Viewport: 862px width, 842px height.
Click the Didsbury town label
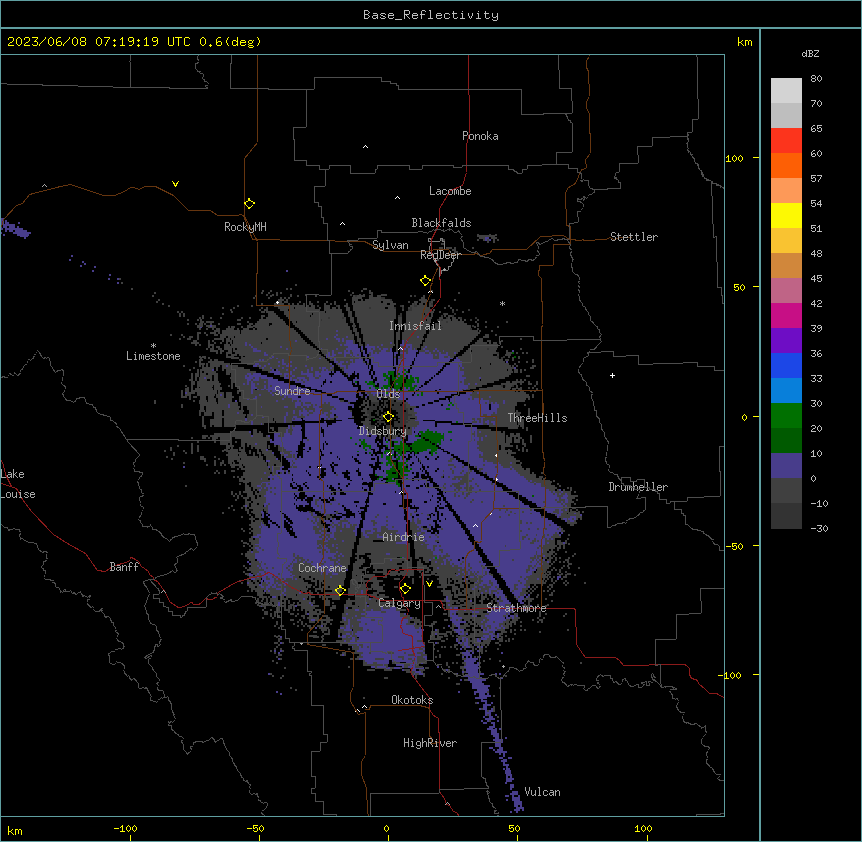[383, 431]
